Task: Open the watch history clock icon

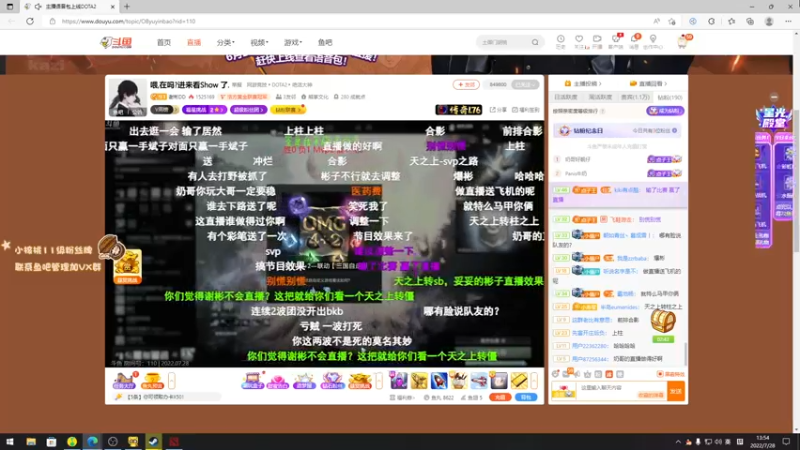Action: click(x=561, y=41)
